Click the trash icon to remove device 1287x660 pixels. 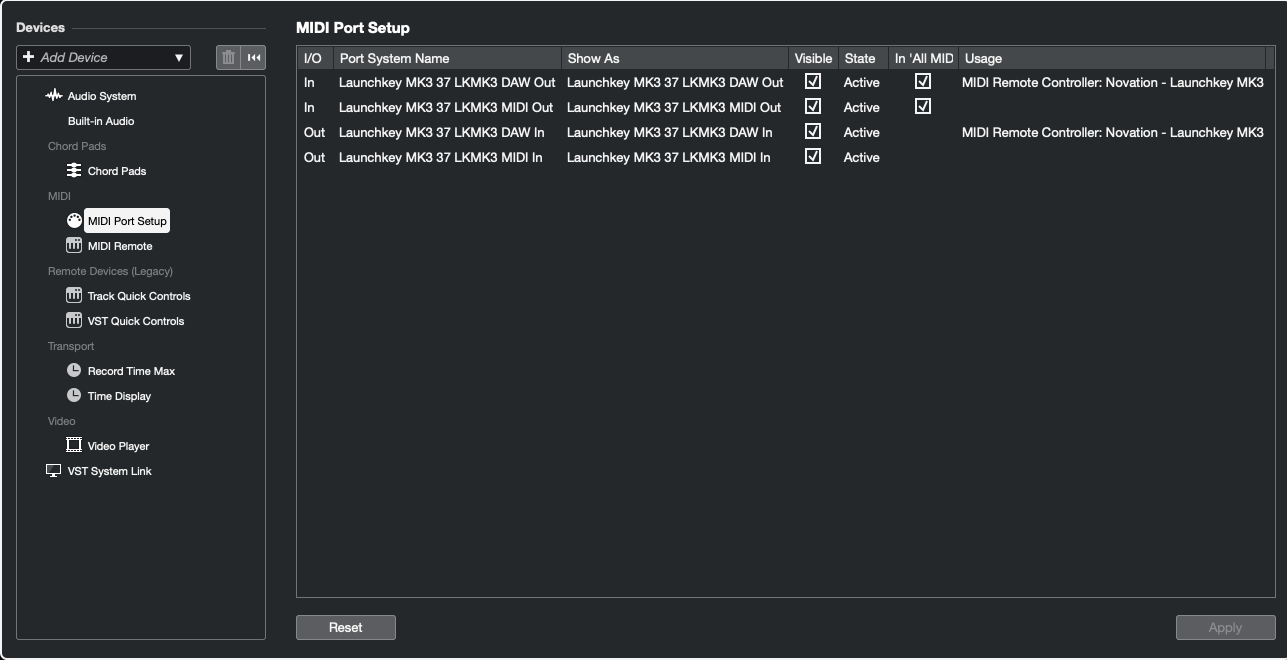pyautogui.click(x=228, y=58)
